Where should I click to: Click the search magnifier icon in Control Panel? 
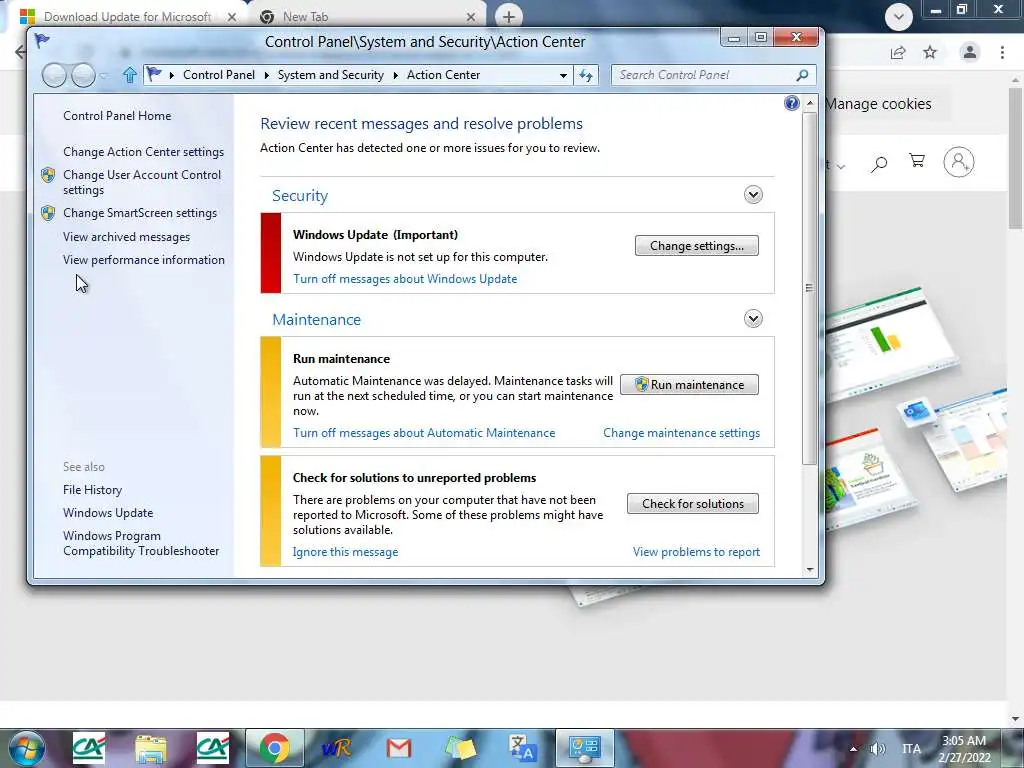[x=803, y=75]
